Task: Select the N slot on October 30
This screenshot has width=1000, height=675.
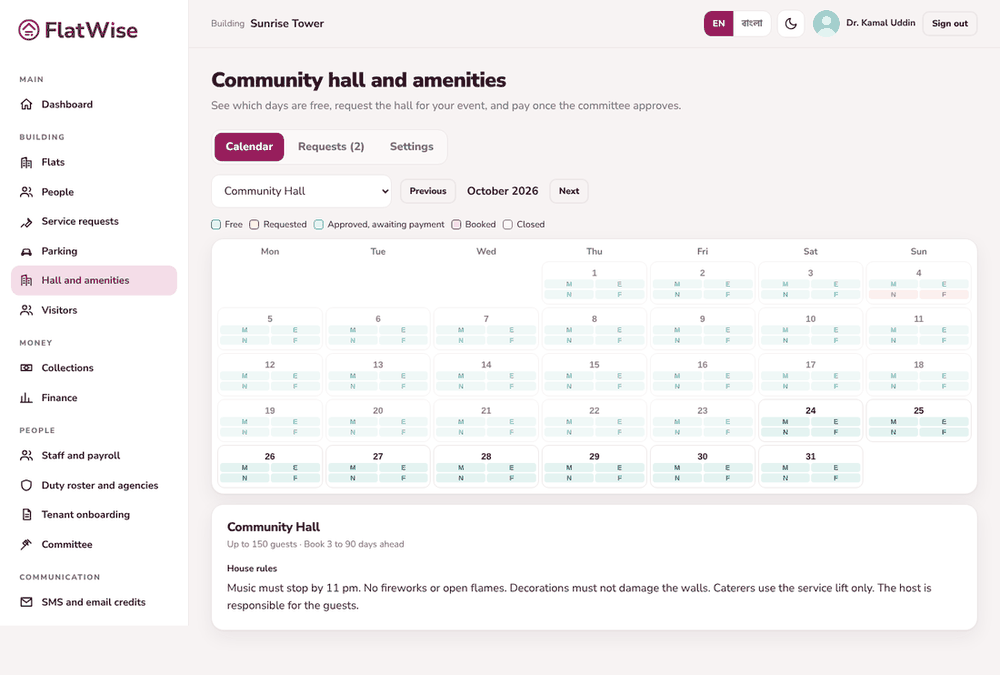Action: point(677,478)
